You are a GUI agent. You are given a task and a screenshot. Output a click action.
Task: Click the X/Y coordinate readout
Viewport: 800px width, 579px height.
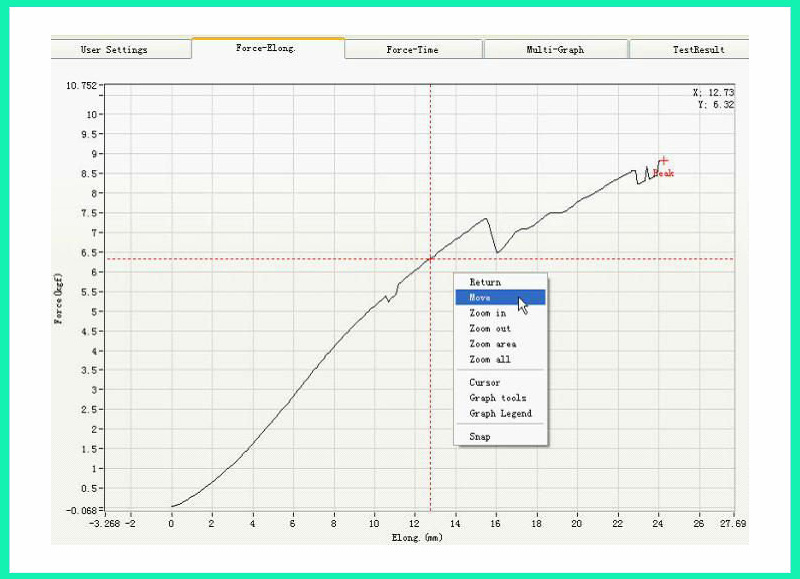pos(713,98)
